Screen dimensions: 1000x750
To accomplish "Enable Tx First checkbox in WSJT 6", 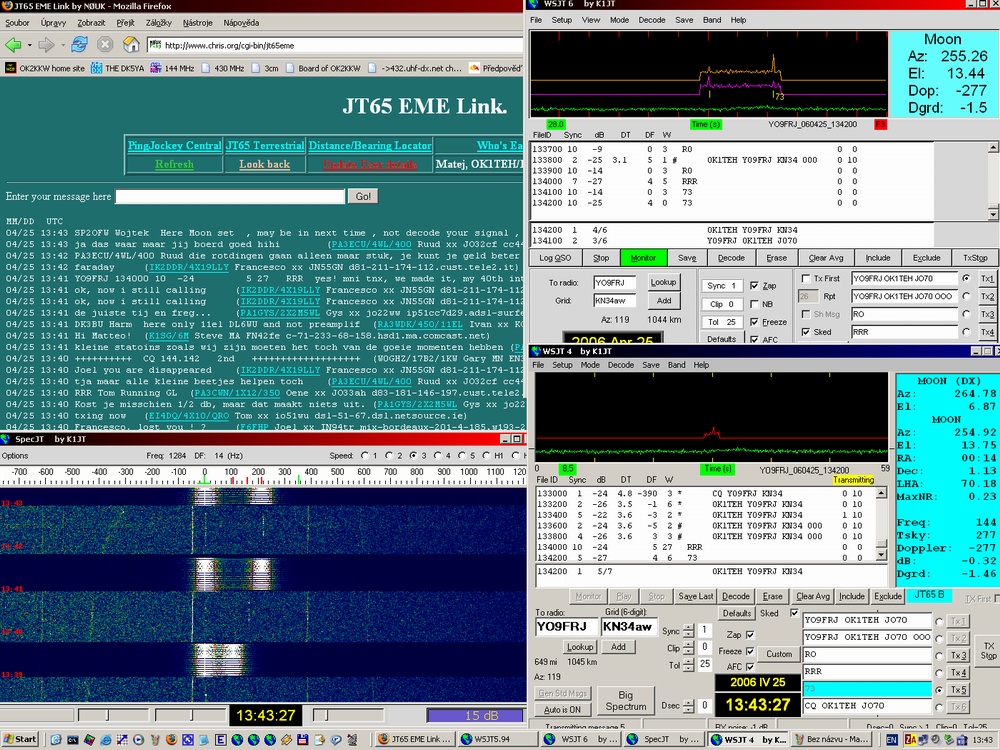I will coord(805,279).
